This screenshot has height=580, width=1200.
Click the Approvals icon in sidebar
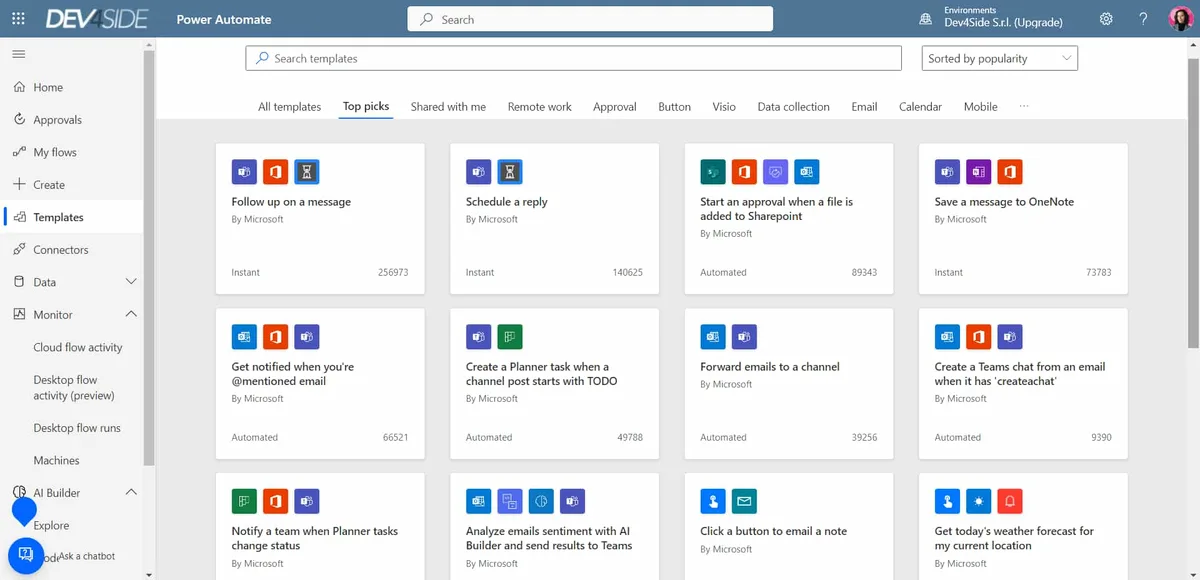pyautogui.click(x=19, y=119)
